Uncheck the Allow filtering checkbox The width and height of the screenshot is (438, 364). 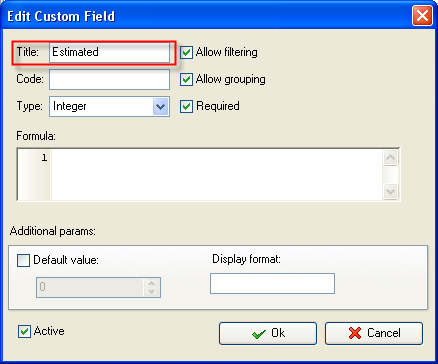click(x=186, y=53)
